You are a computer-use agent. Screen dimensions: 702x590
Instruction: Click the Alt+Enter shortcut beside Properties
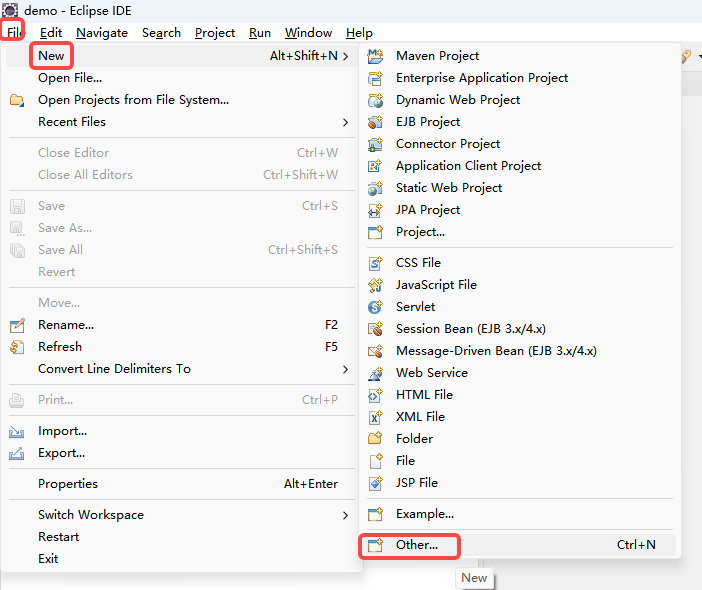(311, 484)
